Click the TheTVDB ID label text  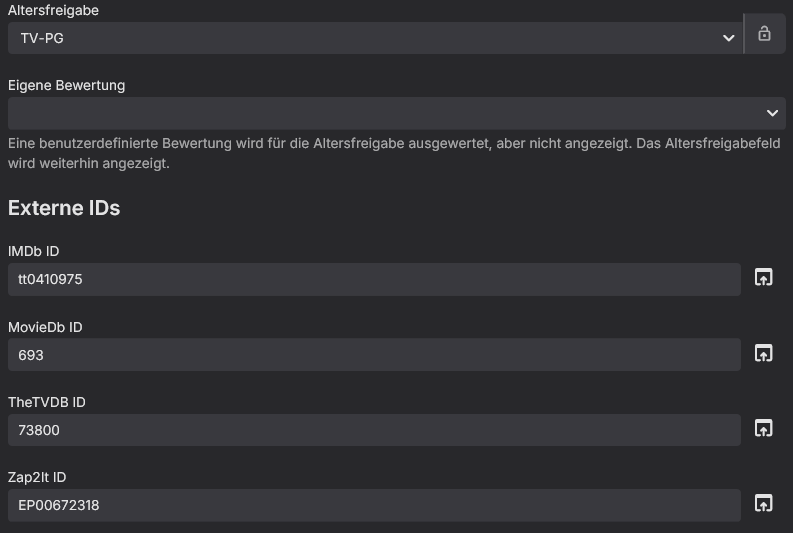click(x=47, y=402)
